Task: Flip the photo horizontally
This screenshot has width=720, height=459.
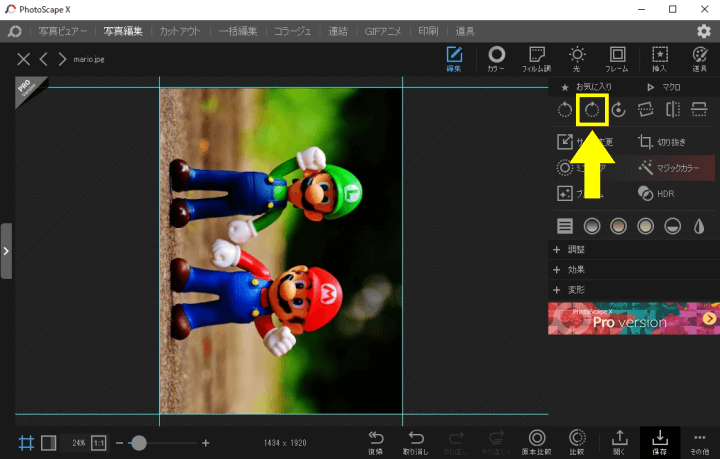Action: (x=673, y=110)
